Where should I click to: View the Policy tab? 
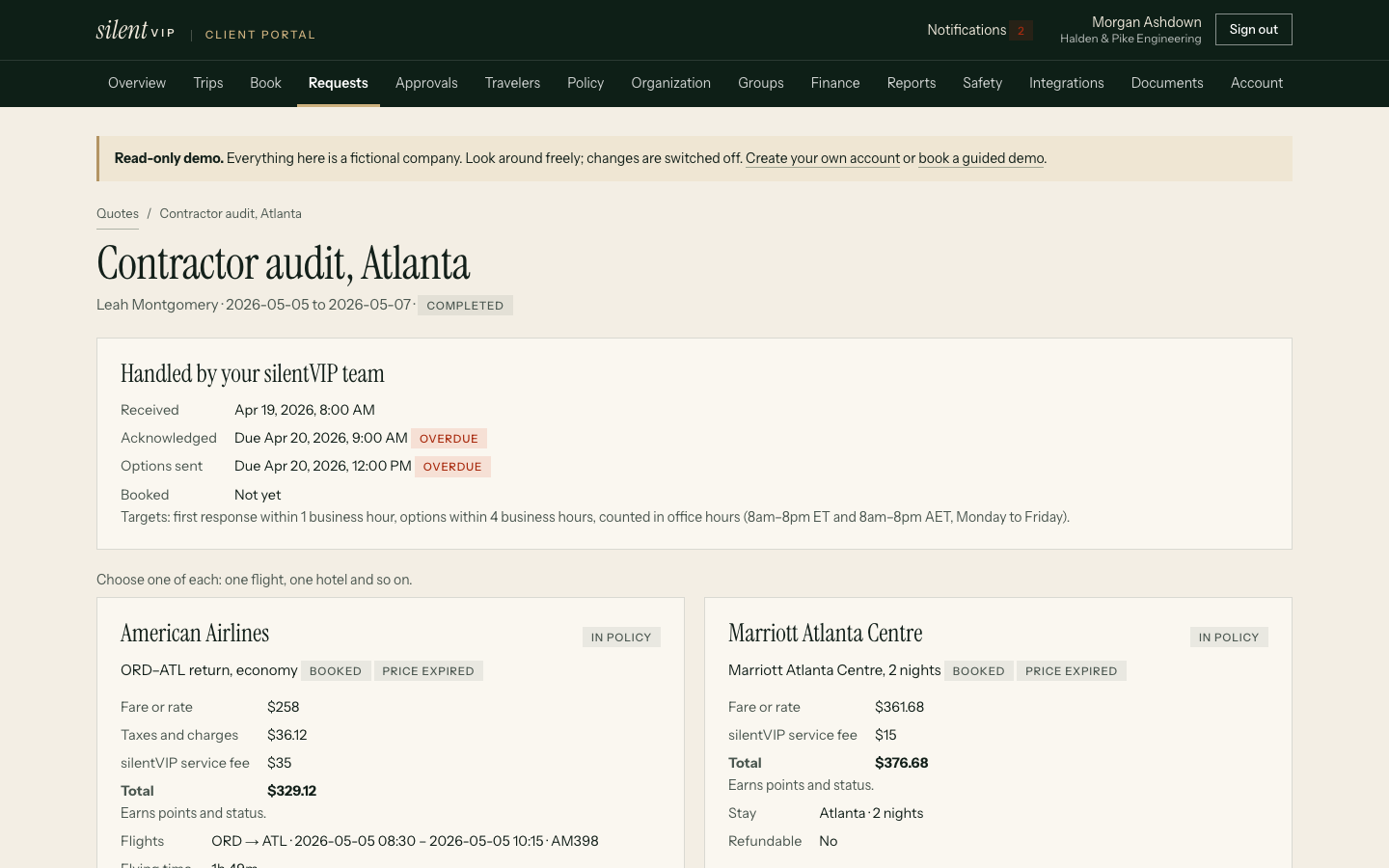[x=586, y=83]
